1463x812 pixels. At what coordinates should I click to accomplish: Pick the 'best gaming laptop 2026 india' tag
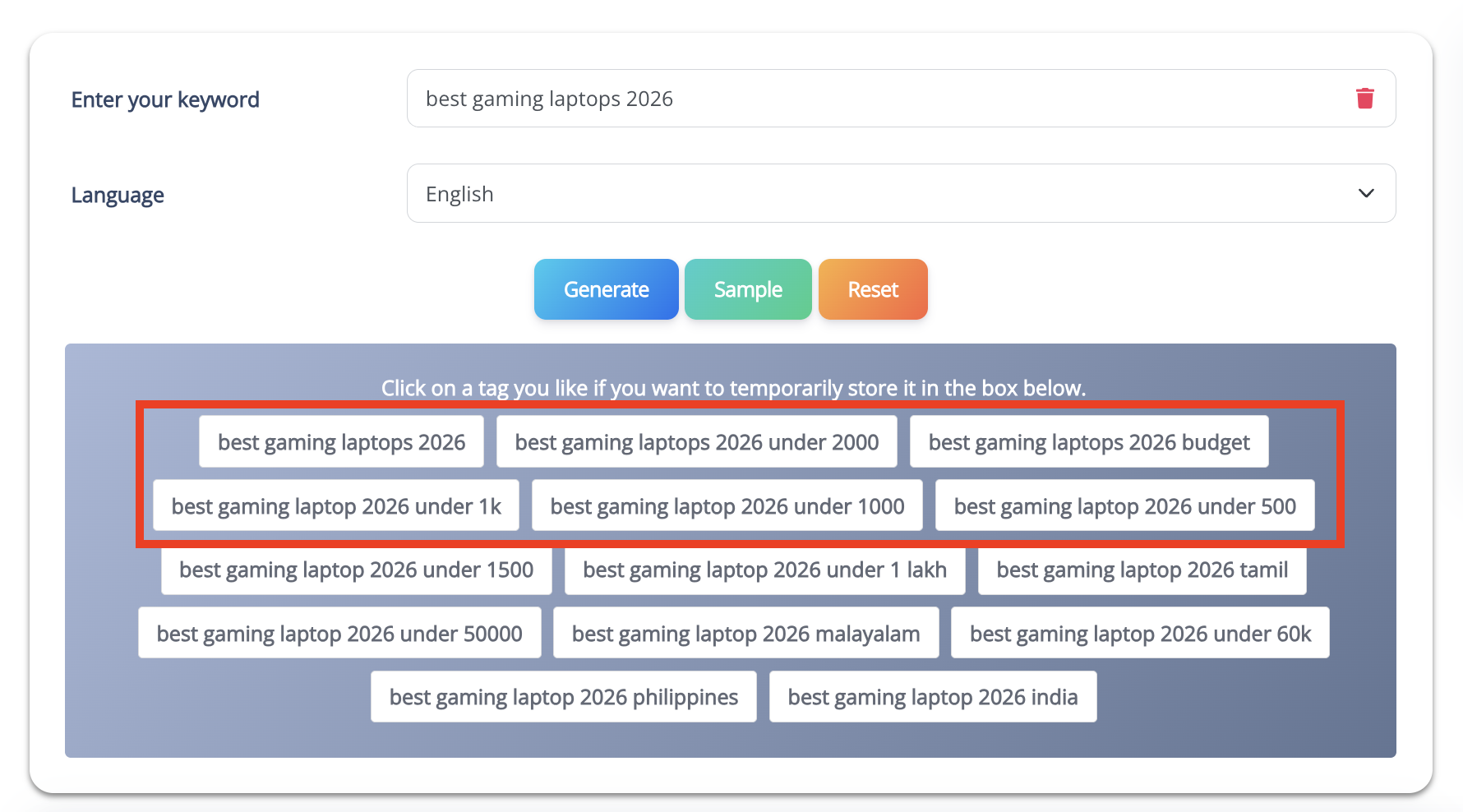[x=932, y=697]
